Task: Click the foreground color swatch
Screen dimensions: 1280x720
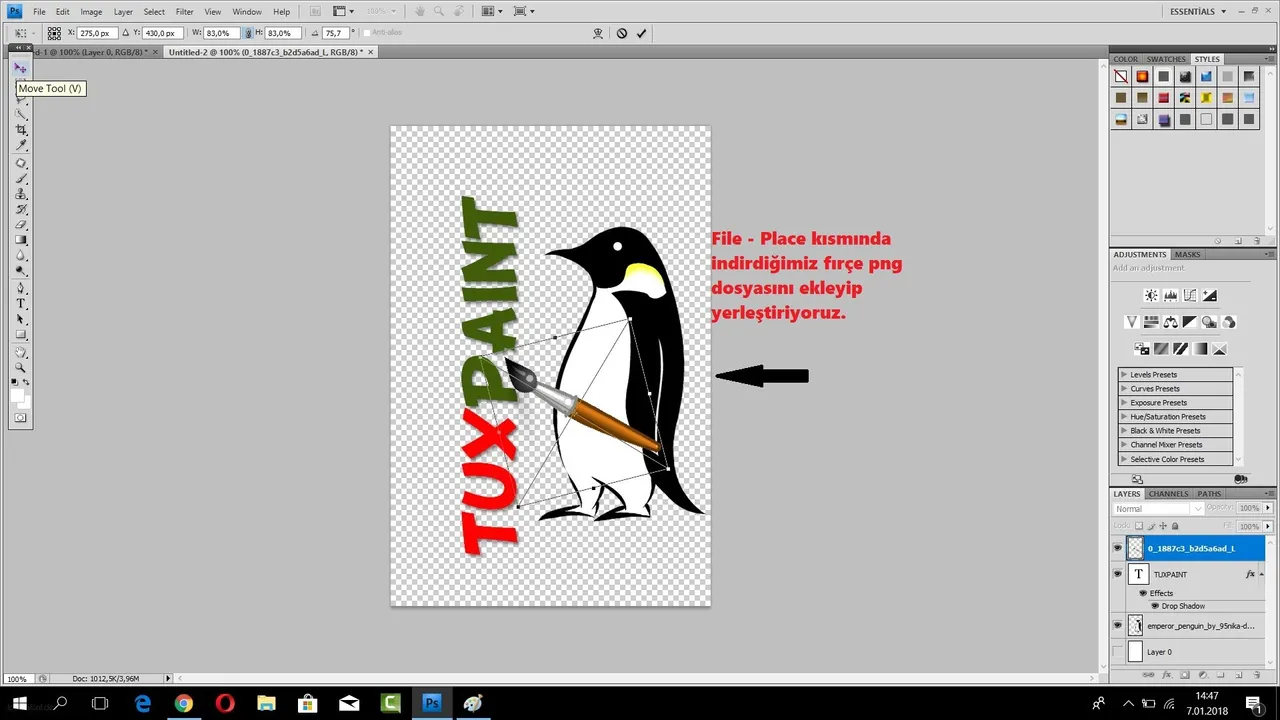Action: point(17,395)
